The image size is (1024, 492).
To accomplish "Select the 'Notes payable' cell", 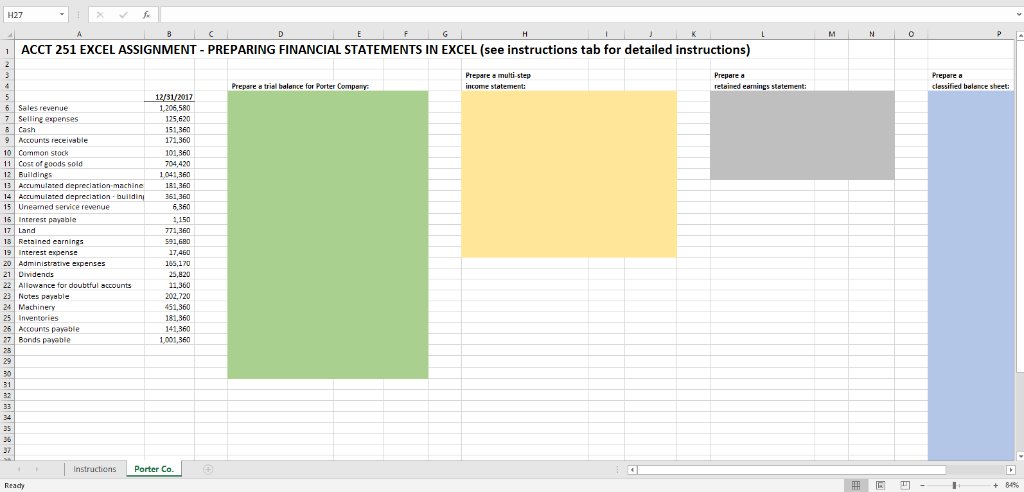I will tap(78, 296).
